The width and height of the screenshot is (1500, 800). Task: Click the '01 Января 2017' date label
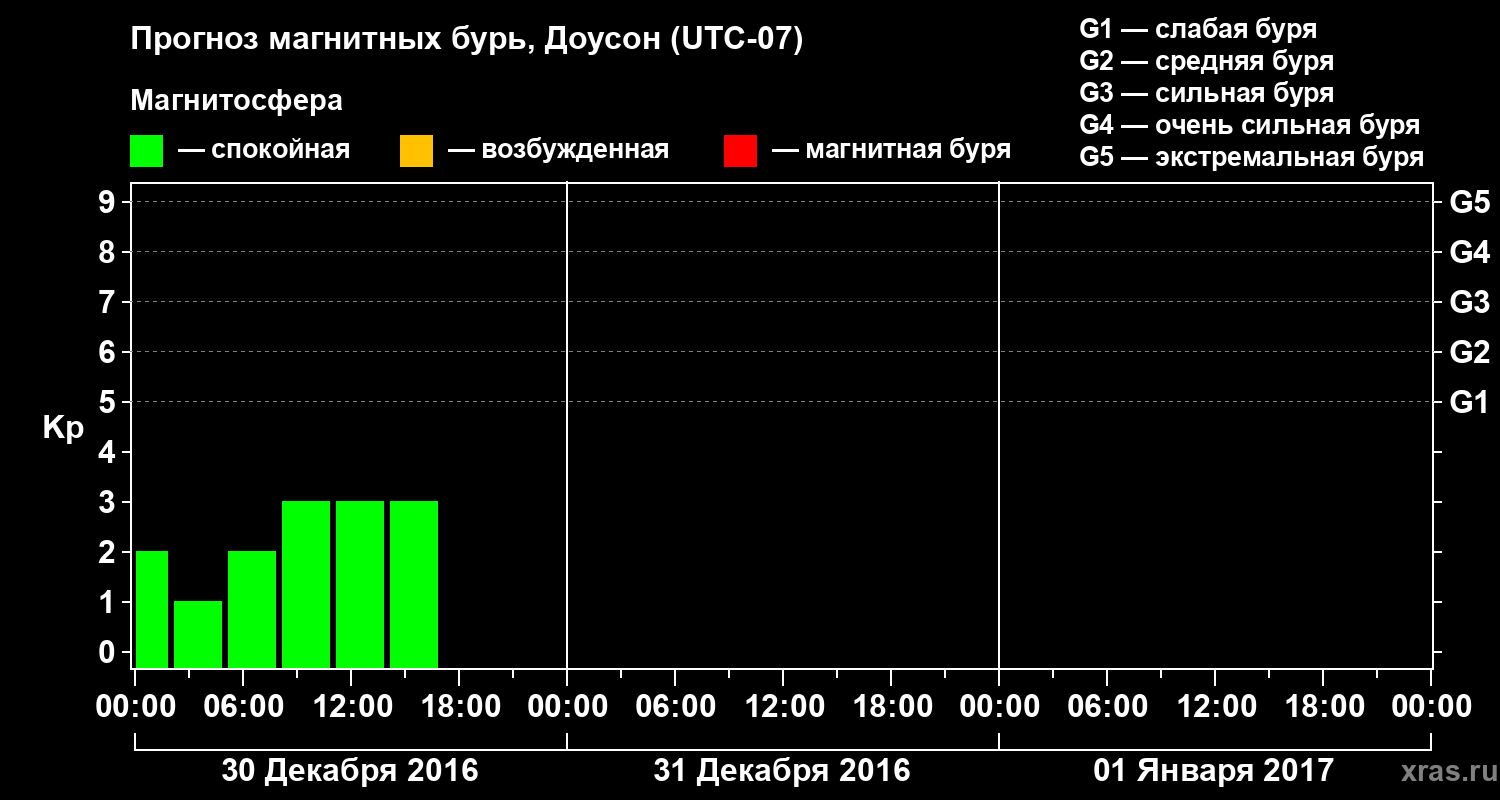click(1214, 771)
